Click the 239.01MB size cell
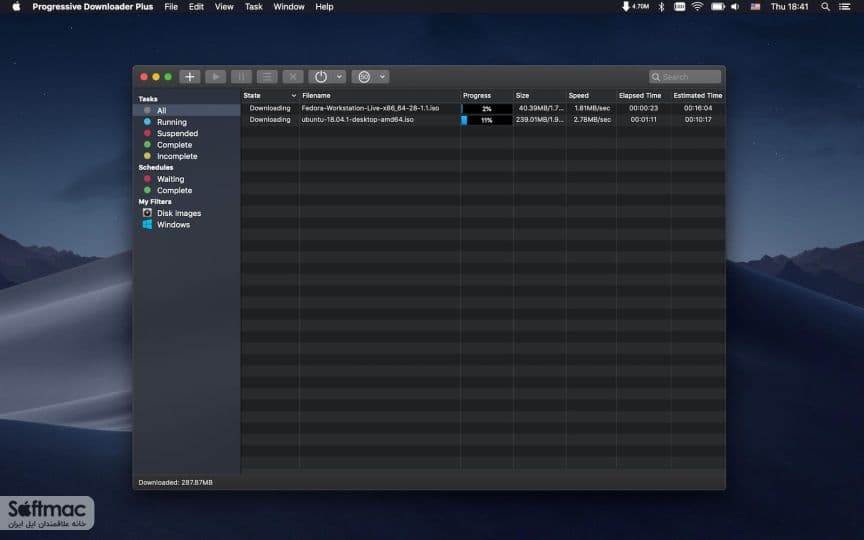The image size is (864, 540). pyautogui.click(x=539, y=120)
